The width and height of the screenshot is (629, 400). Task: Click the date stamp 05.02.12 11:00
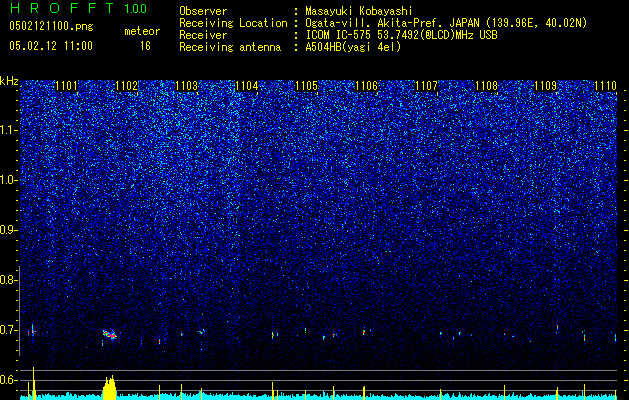[51, 46]
